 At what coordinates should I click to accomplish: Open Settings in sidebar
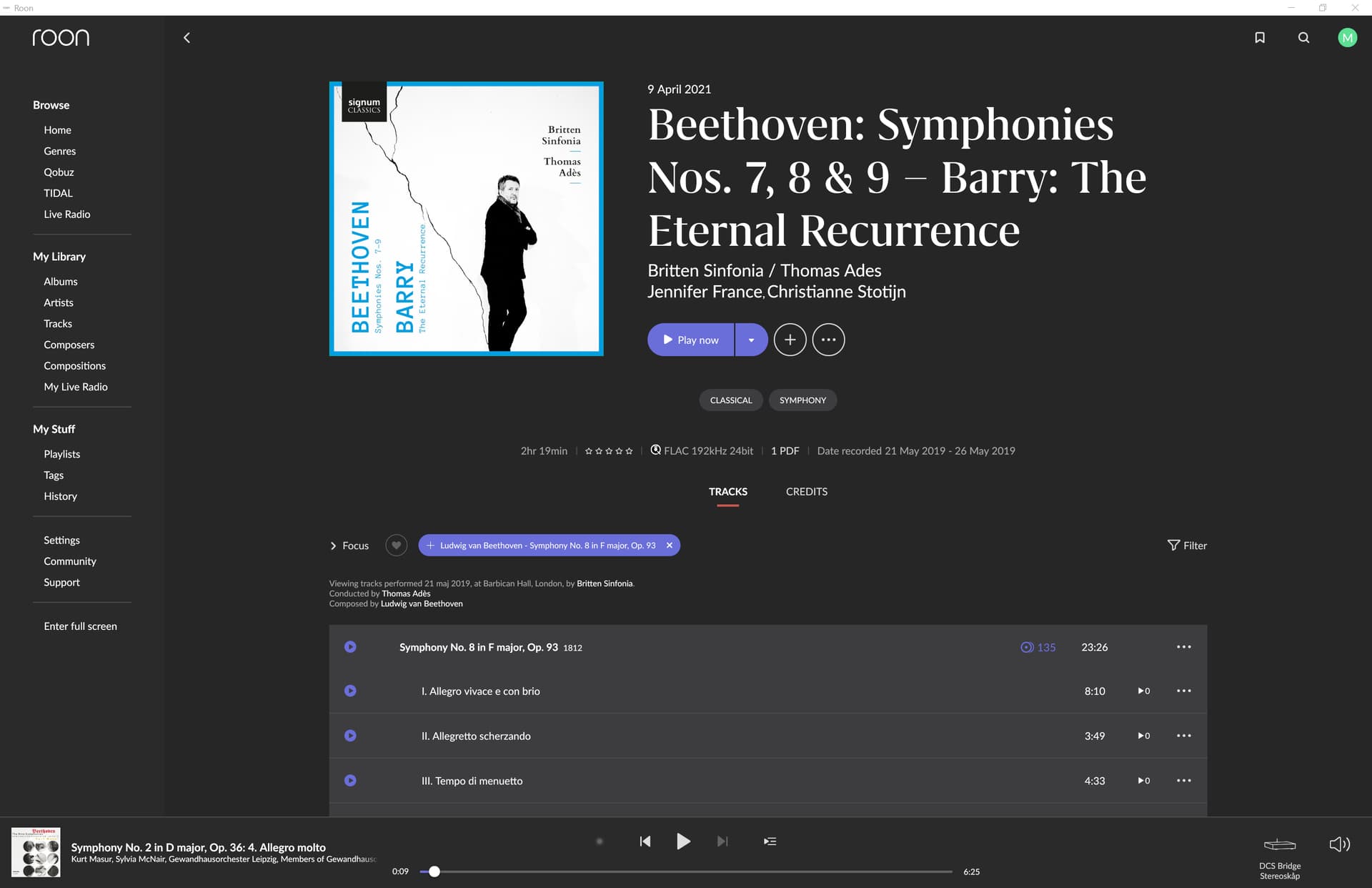[x=61, y=541]
